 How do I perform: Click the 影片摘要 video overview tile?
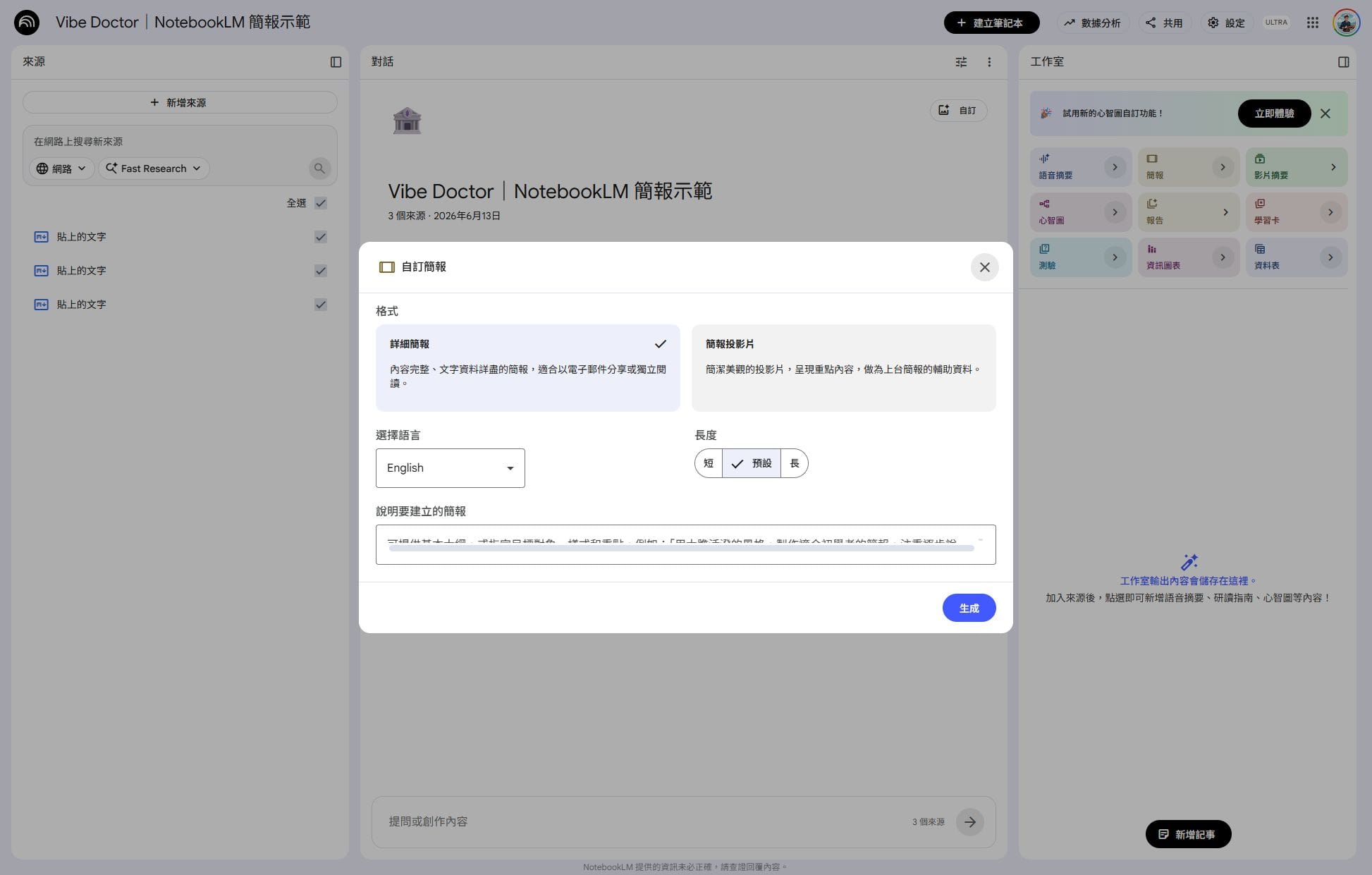point(1297,167)
